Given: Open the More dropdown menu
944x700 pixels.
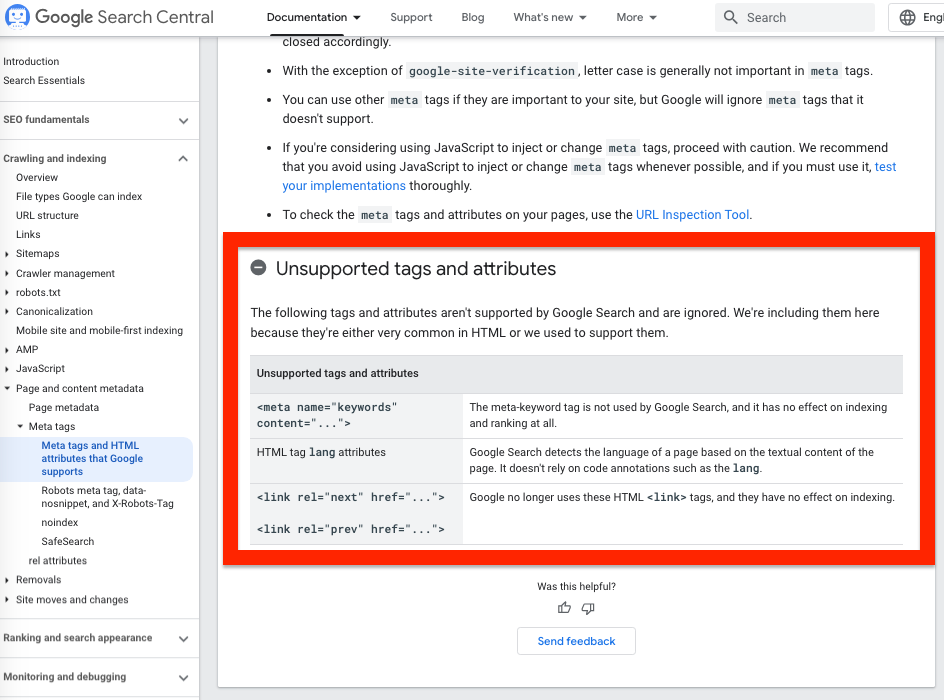Looking at the screenshot, I should coord(636,17).
